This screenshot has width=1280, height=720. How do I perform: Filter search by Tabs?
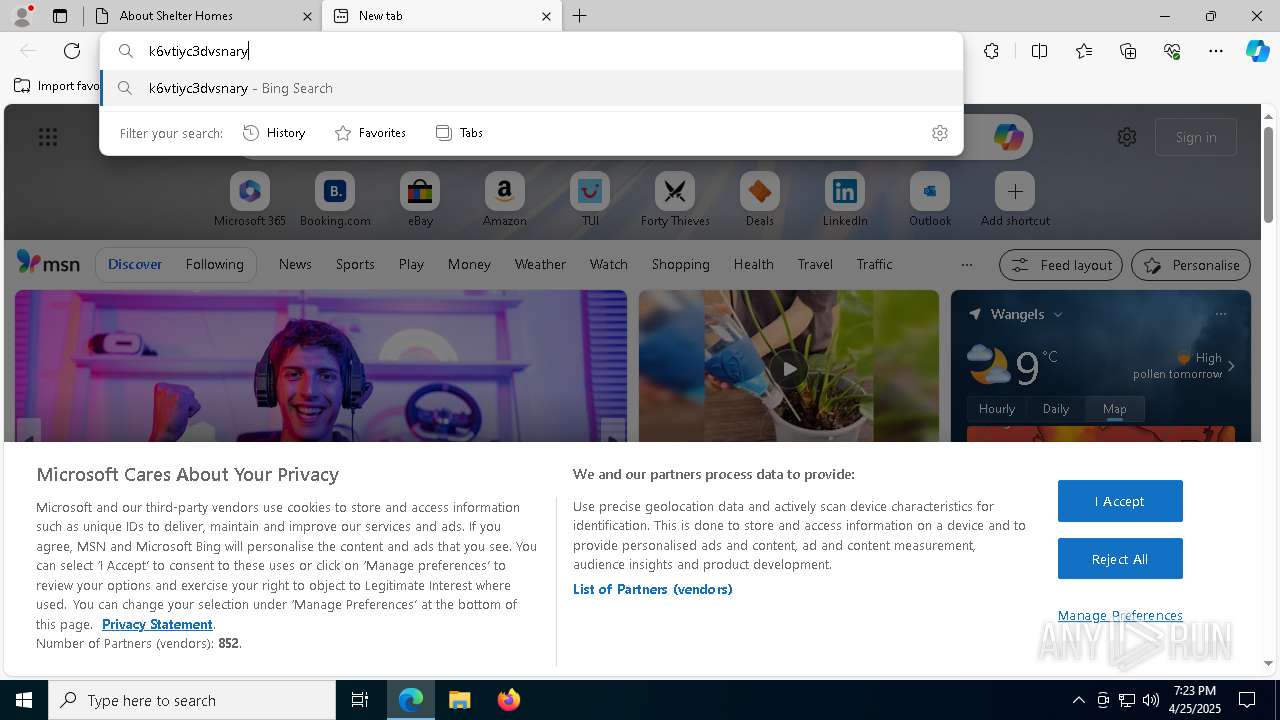click(460, 133)
